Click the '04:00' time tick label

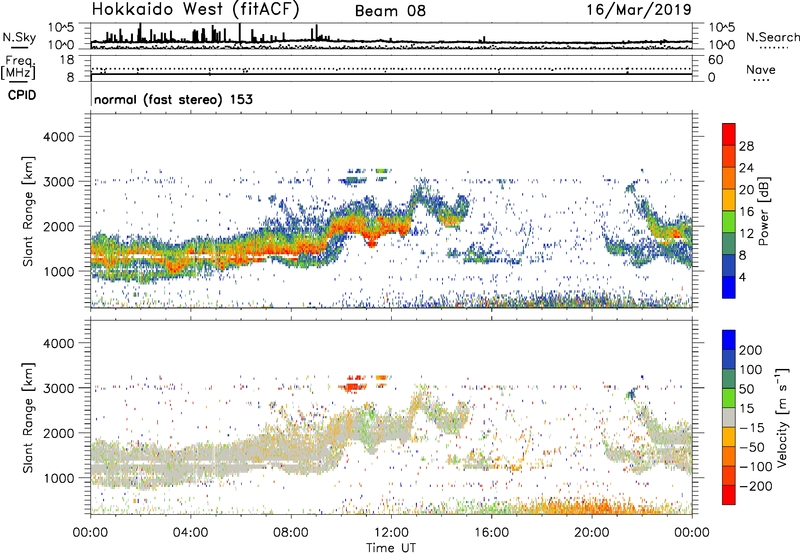point(190,533)
